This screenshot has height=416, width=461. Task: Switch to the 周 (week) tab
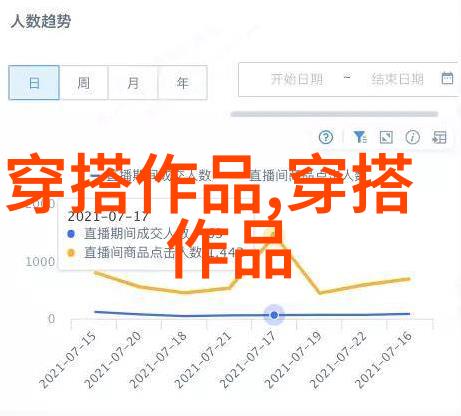[84, 83]
